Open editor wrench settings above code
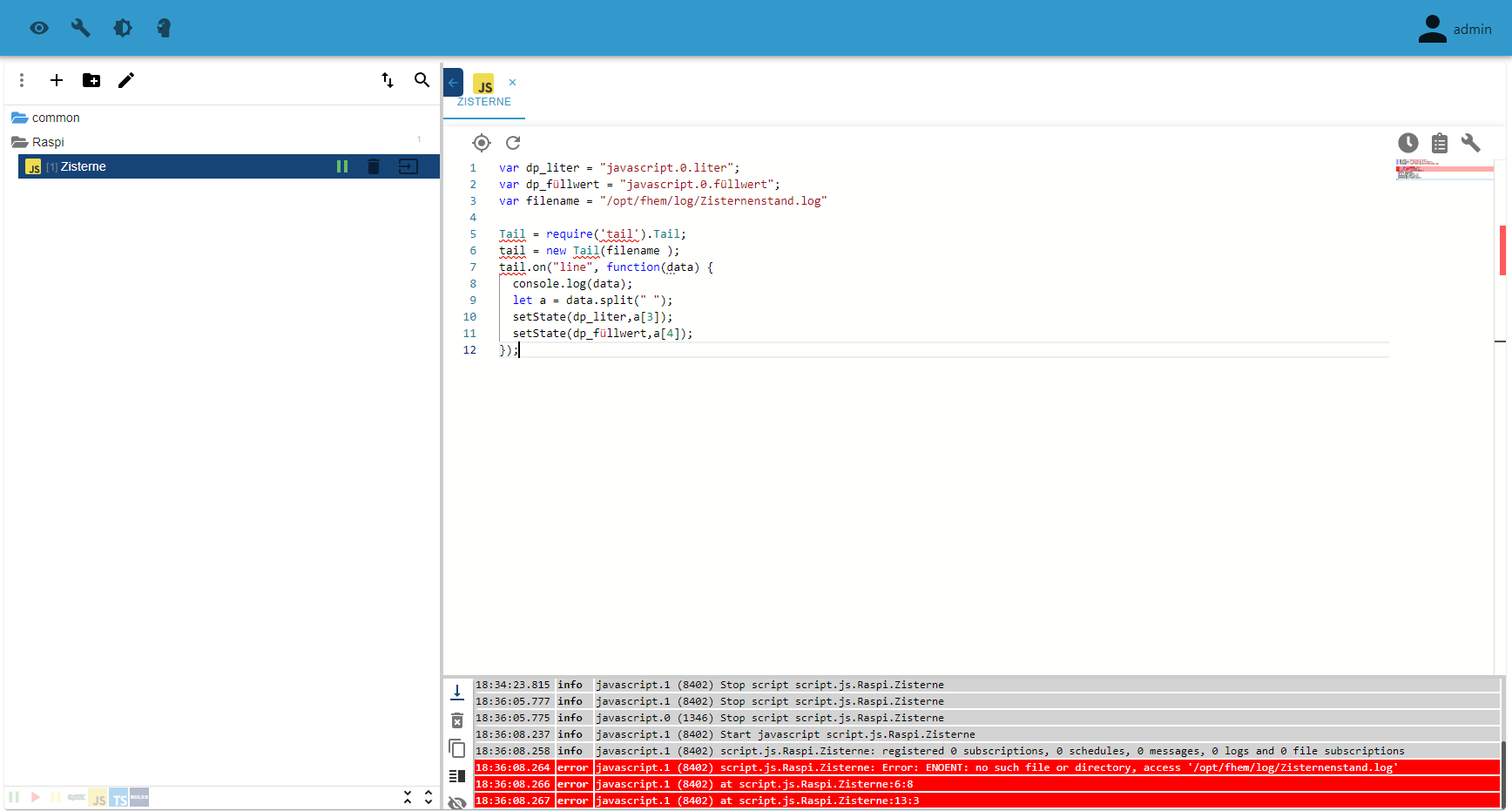This screenshot has height=811, width=1512. pyautogui.click(x=1471, y=143)
